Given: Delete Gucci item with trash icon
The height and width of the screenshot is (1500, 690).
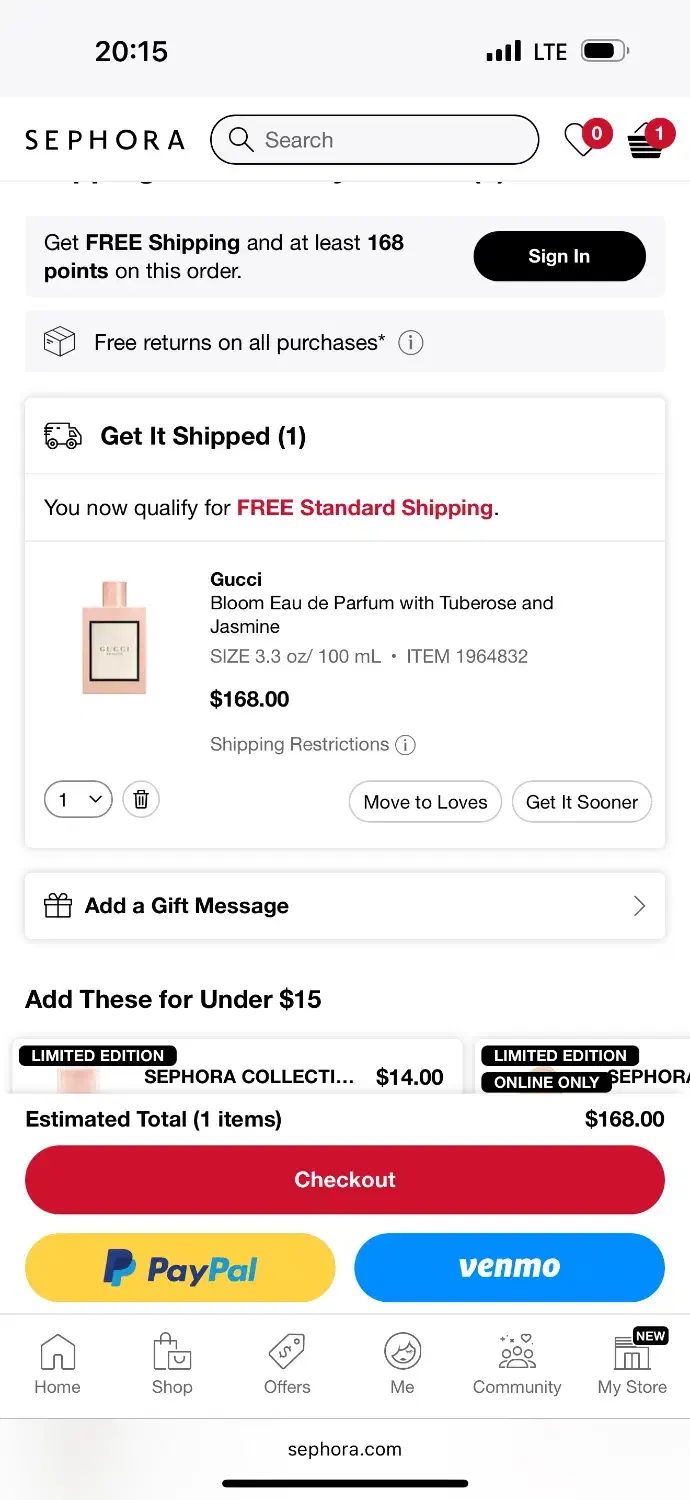Looking at the screenshot, I should (x=141, y=799).
